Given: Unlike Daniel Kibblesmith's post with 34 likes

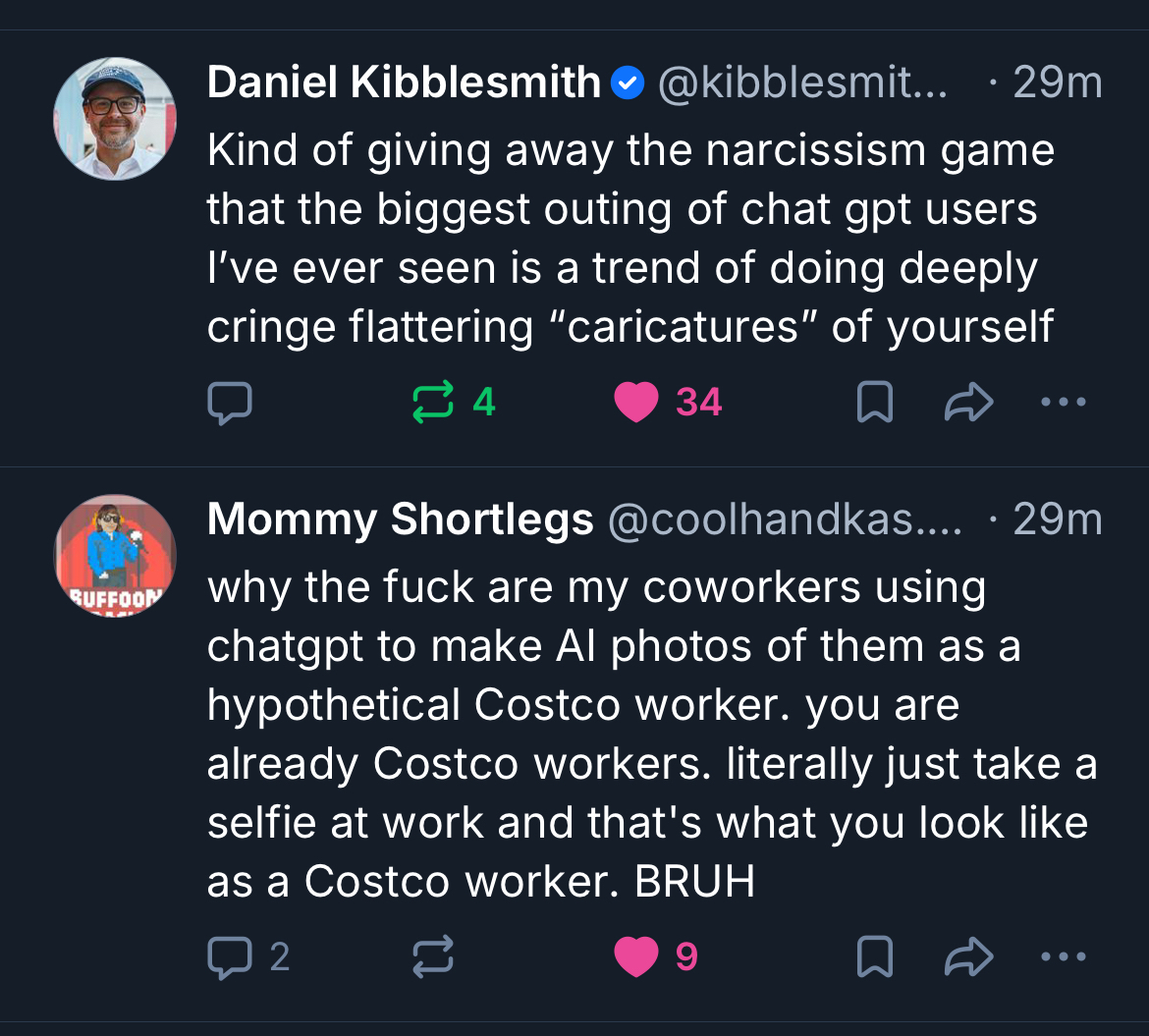Looking at the screenshot, I should coord(635,403).
